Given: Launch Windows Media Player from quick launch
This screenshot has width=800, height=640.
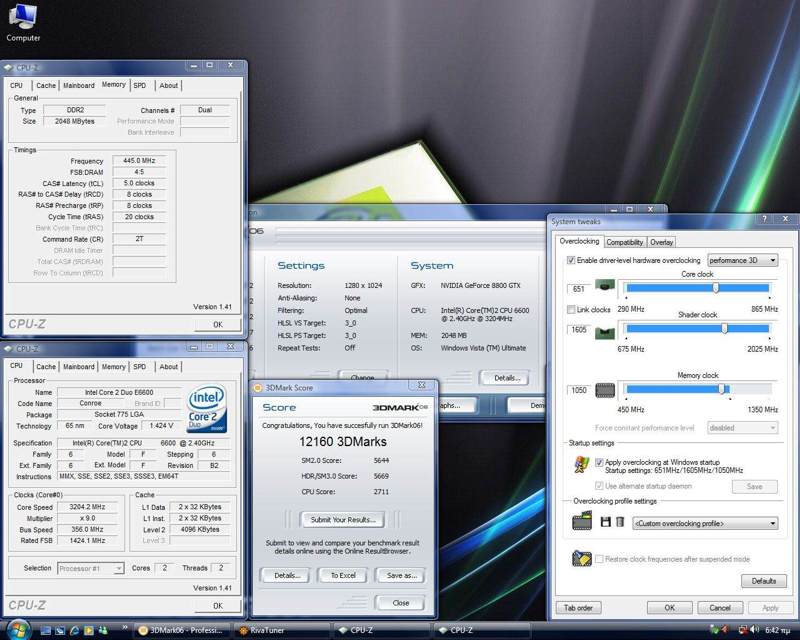Looking at the screenshot, I should pos(89,630).
